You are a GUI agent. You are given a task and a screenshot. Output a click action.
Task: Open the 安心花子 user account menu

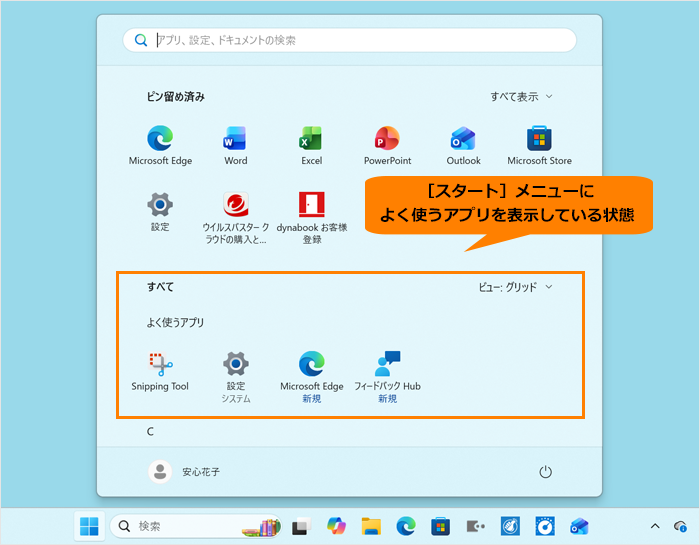pyautogui.click(x=184, y=472)
